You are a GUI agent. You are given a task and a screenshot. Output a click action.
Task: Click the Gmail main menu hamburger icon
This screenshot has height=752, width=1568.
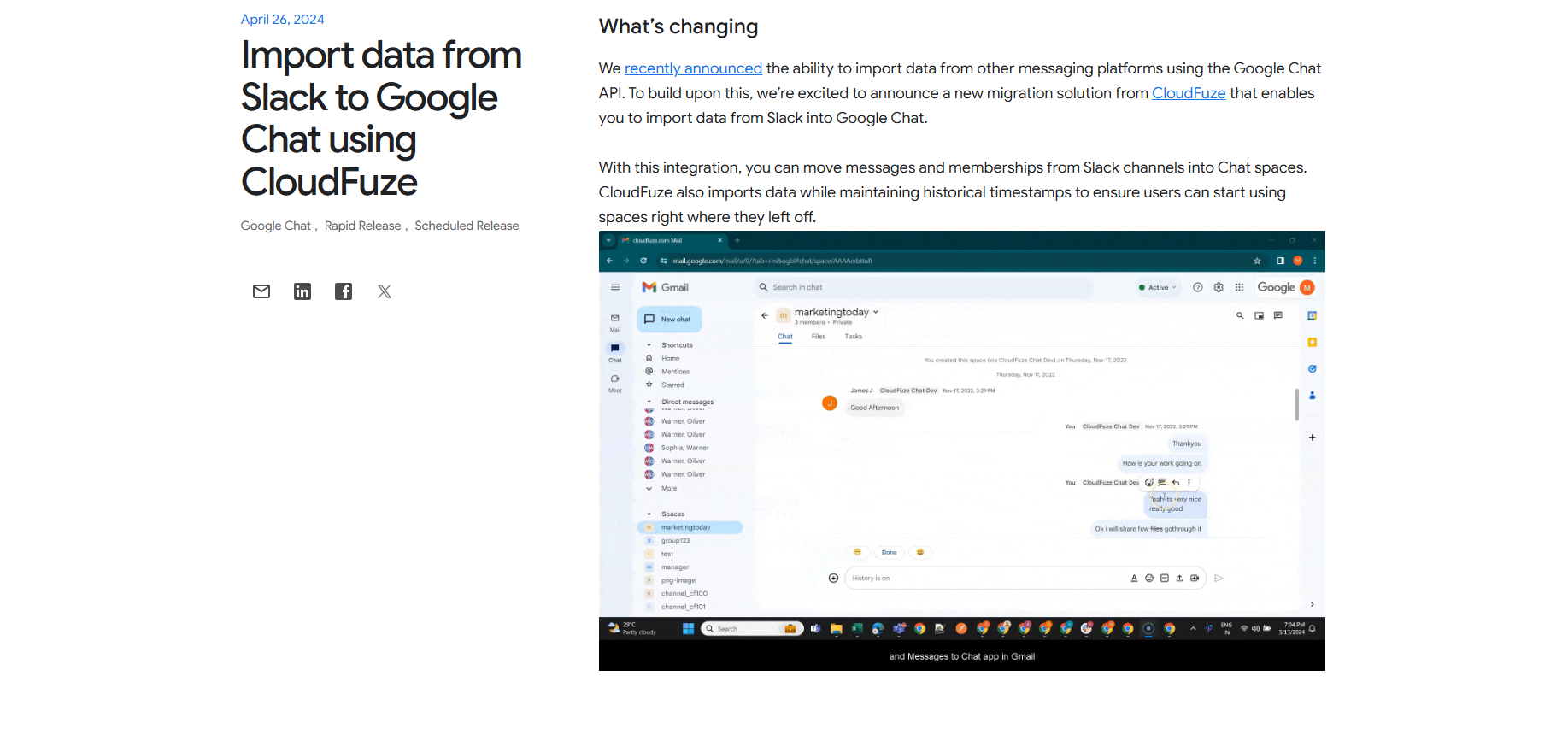pyautogui.click(x=615, y=287)
